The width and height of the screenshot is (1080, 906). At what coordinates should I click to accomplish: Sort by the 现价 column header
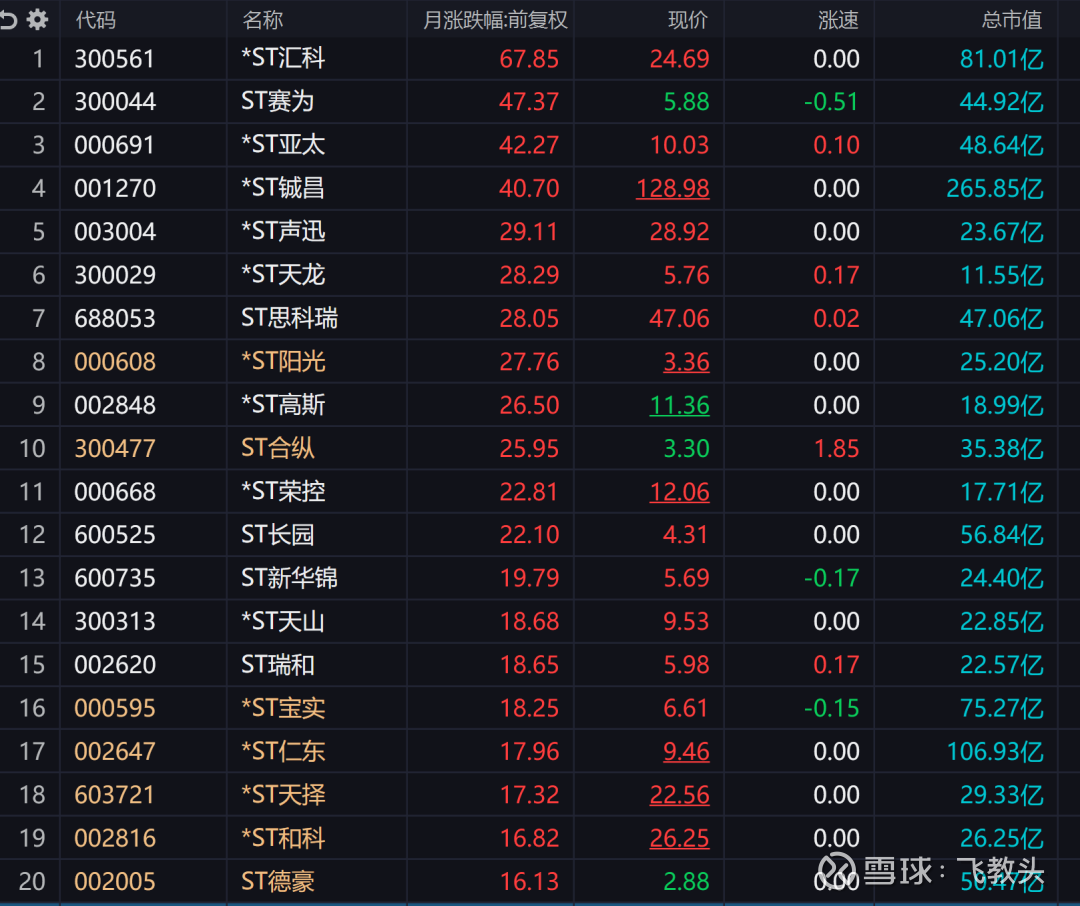[687, 20]
